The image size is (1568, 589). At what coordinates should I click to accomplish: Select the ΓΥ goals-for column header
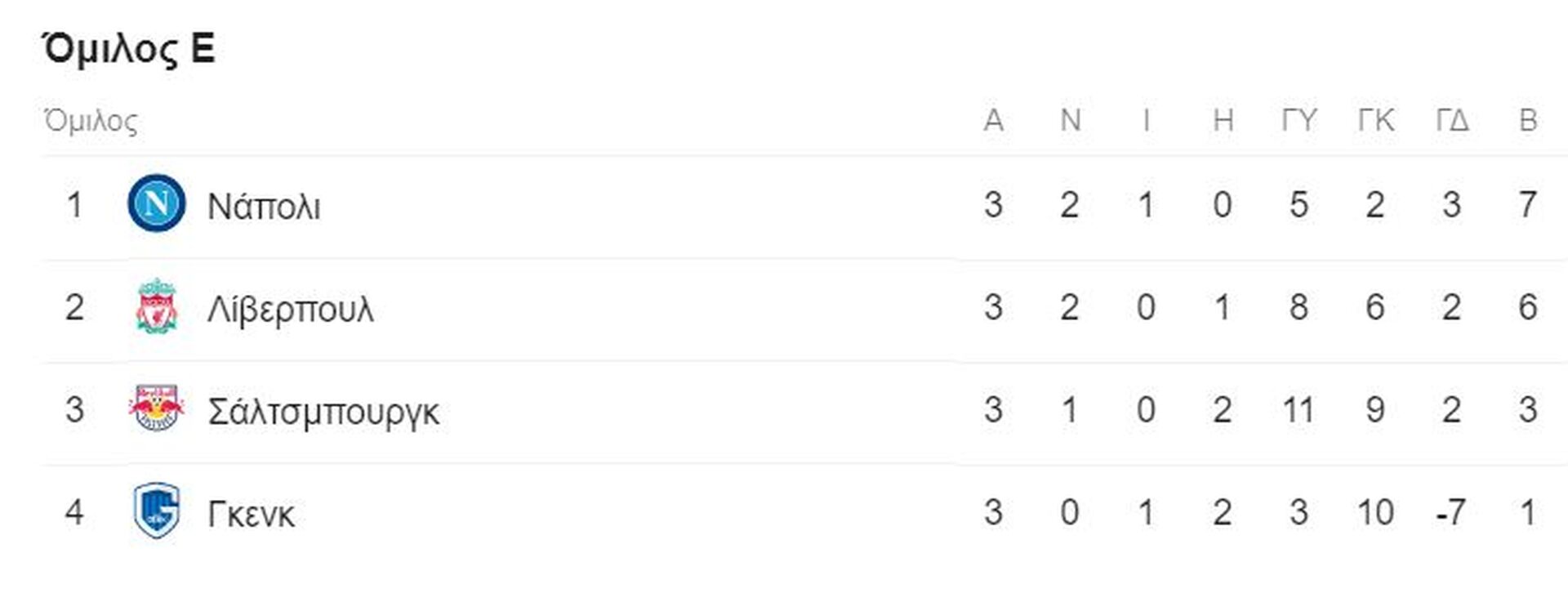[1298, 121]
